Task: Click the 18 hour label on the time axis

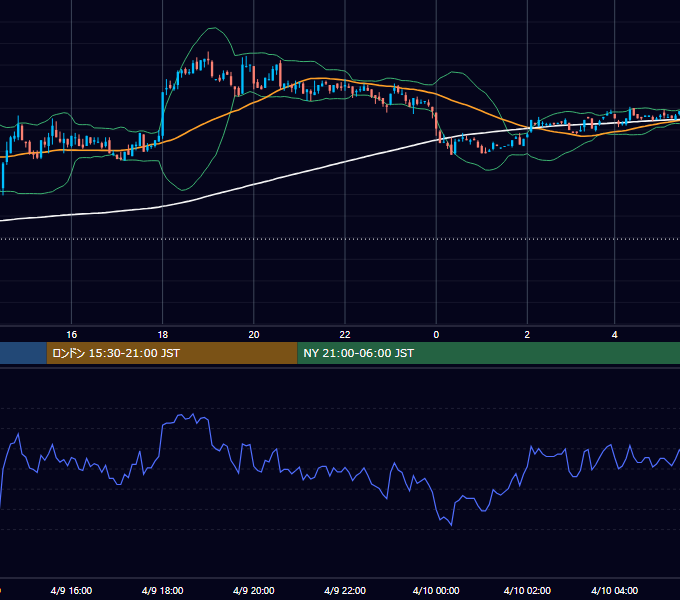Action: pos(163,335)
